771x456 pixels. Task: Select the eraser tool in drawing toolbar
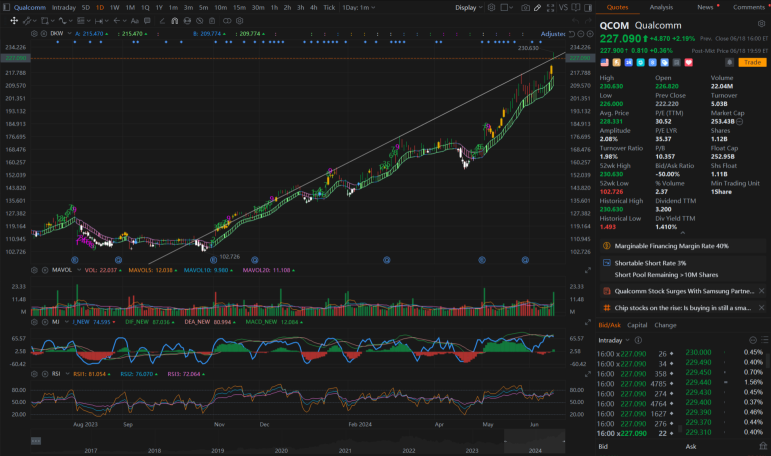pos(162,21)
